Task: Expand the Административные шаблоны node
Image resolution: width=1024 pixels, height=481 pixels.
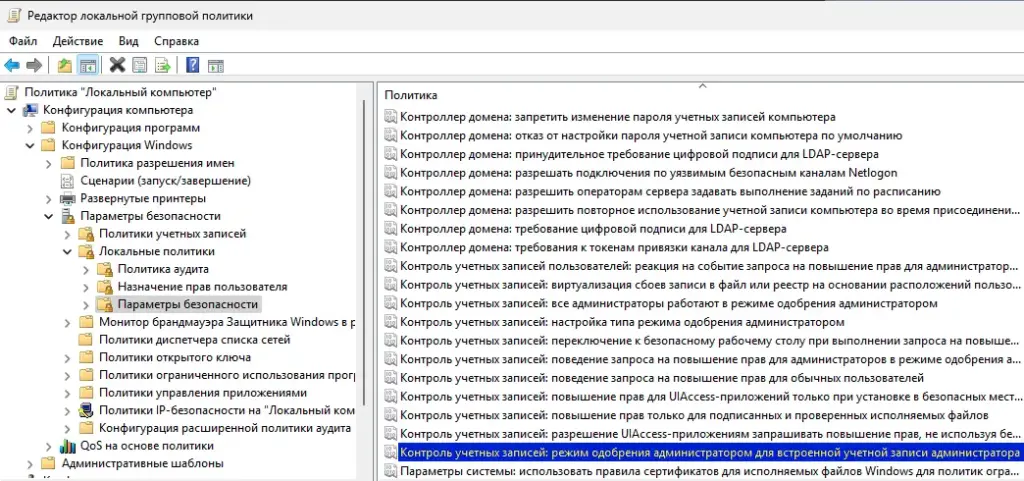Action: [29, 464]
